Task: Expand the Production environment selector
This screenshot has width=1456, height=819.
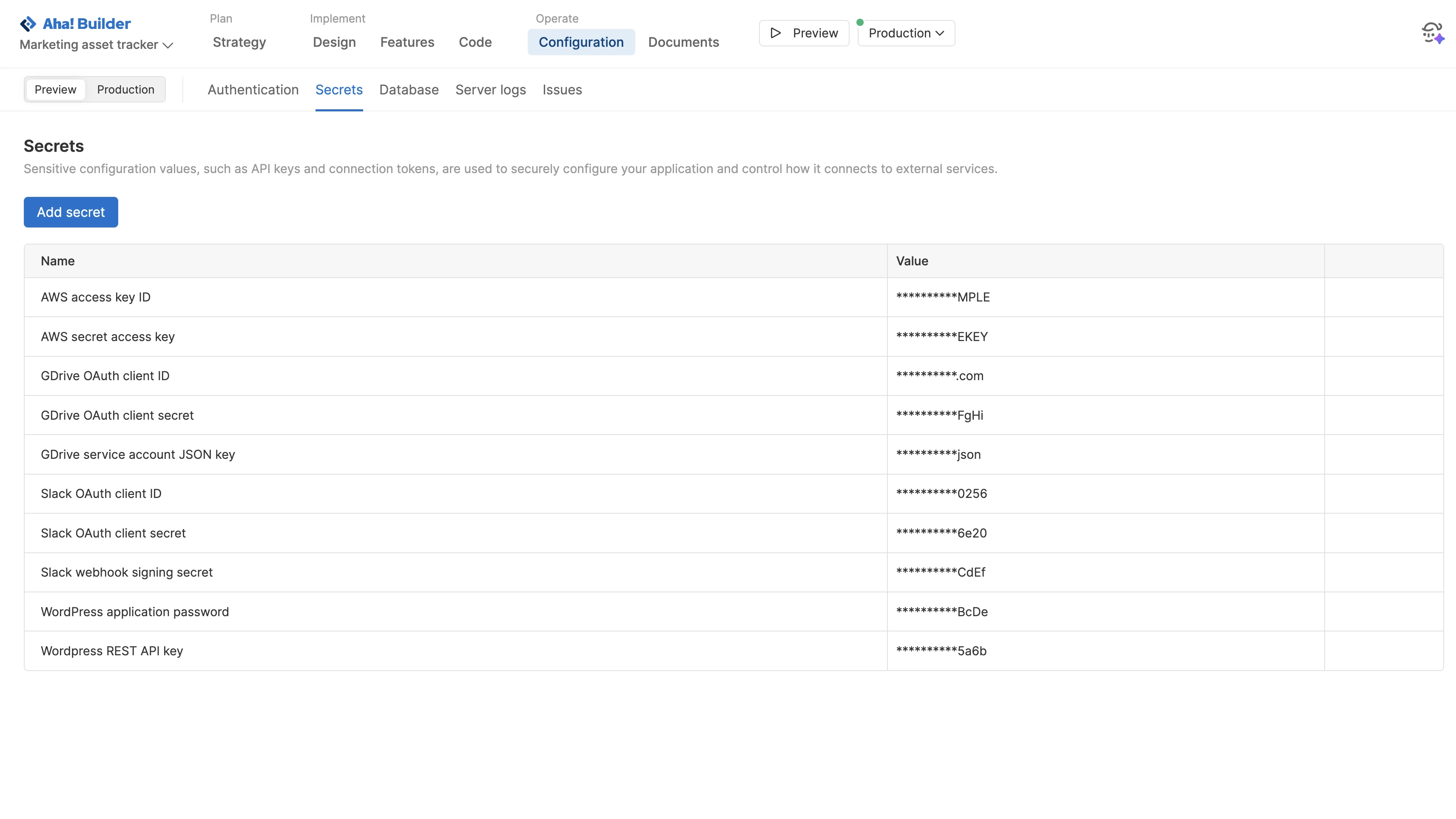Action: pos(905,33)
